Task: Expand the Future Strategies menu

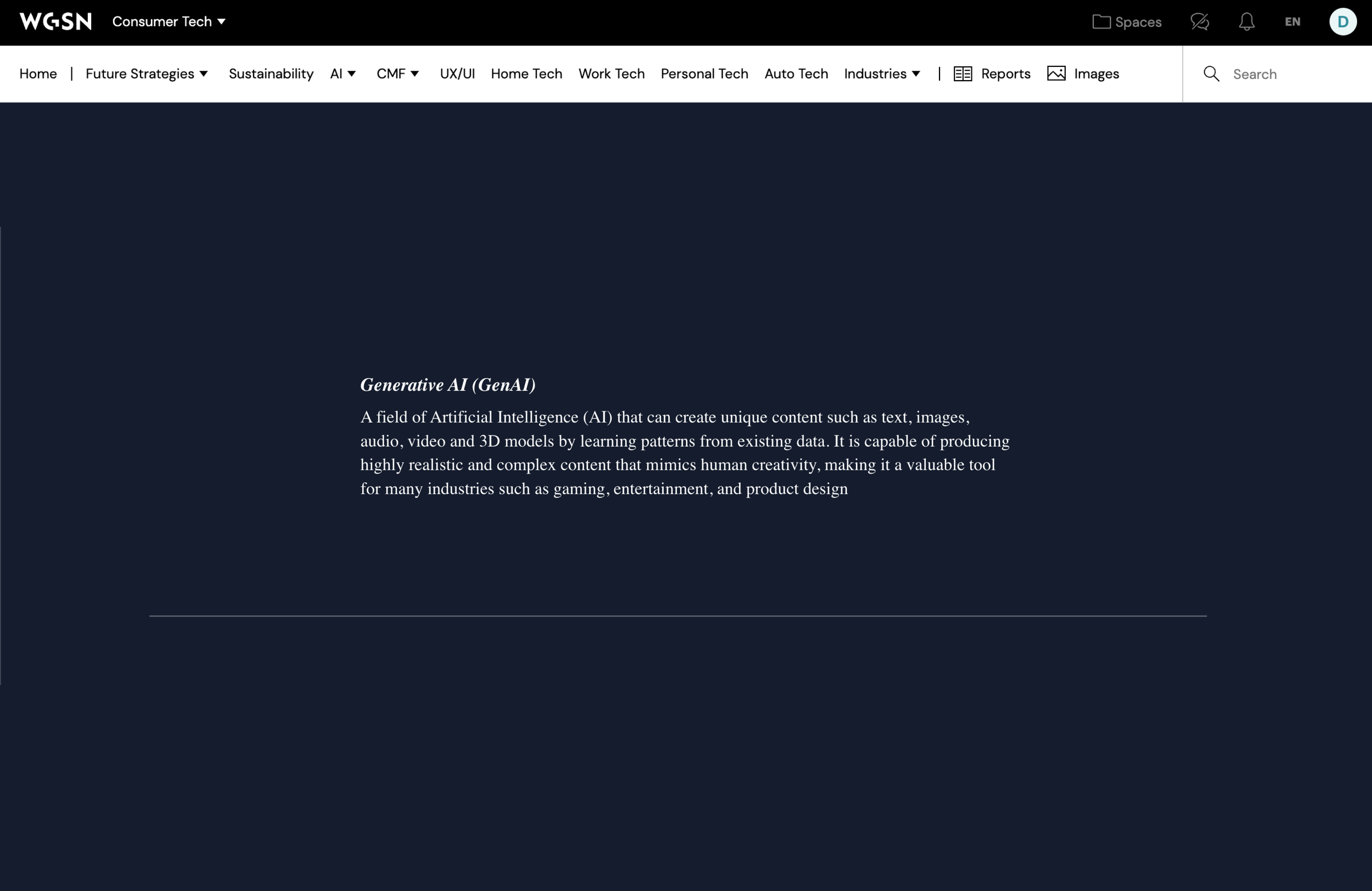Action: (x=147, y=74)
